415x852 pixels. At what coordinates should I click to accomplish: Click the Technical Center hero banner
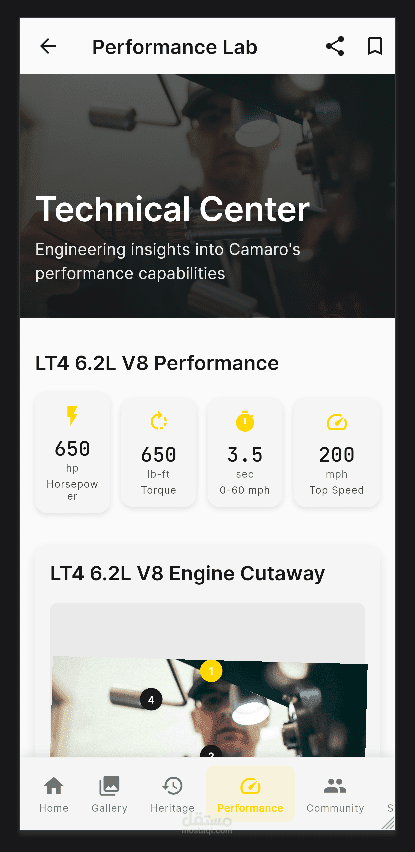click(x=208, y=196)
